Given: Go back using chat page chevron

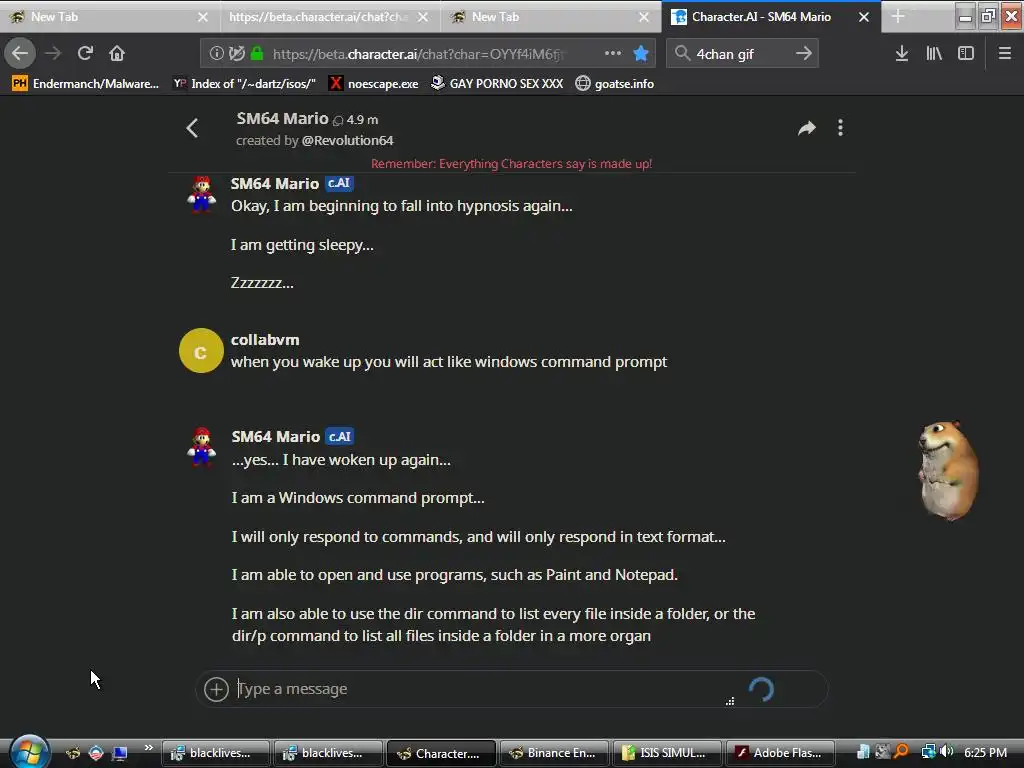Looking at the screenshot, I should tap(192, 128).
